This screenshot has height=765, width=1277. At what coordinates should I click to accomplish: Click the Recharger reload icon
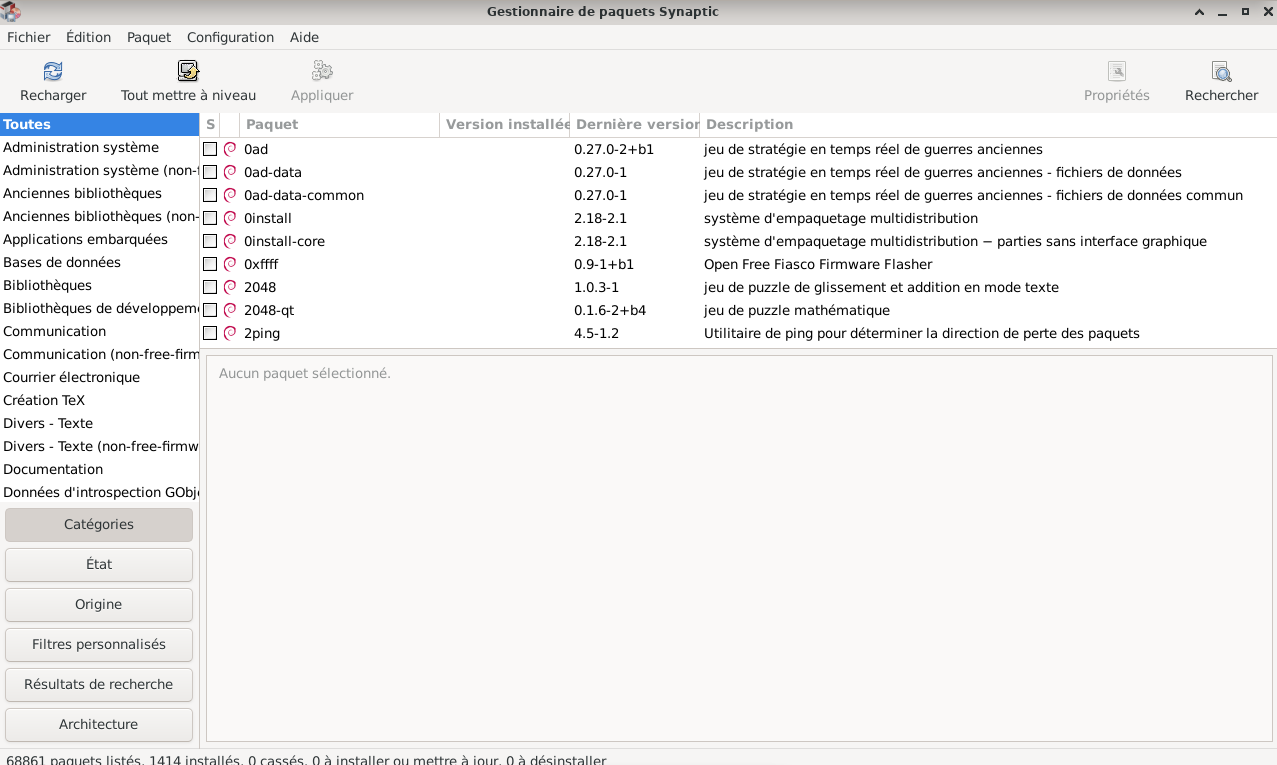53,71
